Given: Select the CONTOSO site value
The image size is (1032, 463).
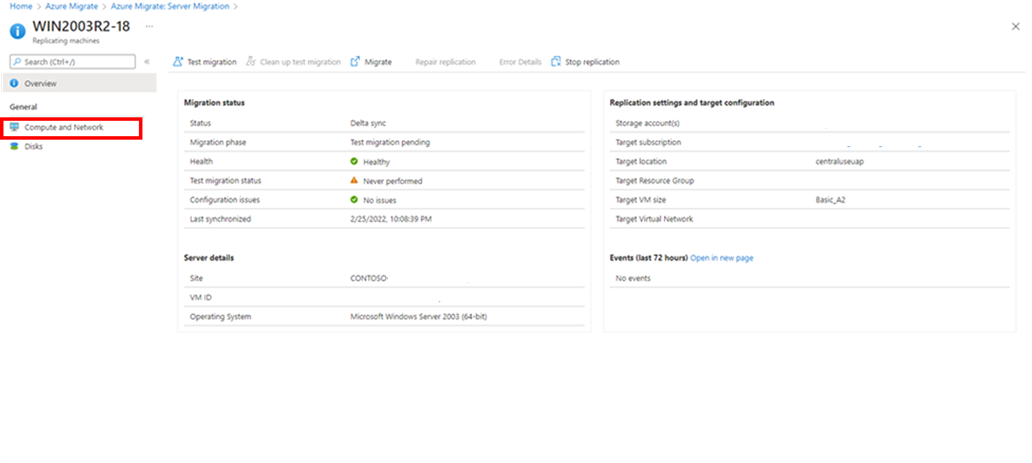Looking at the screenshot, I should (x=369, y=278).
